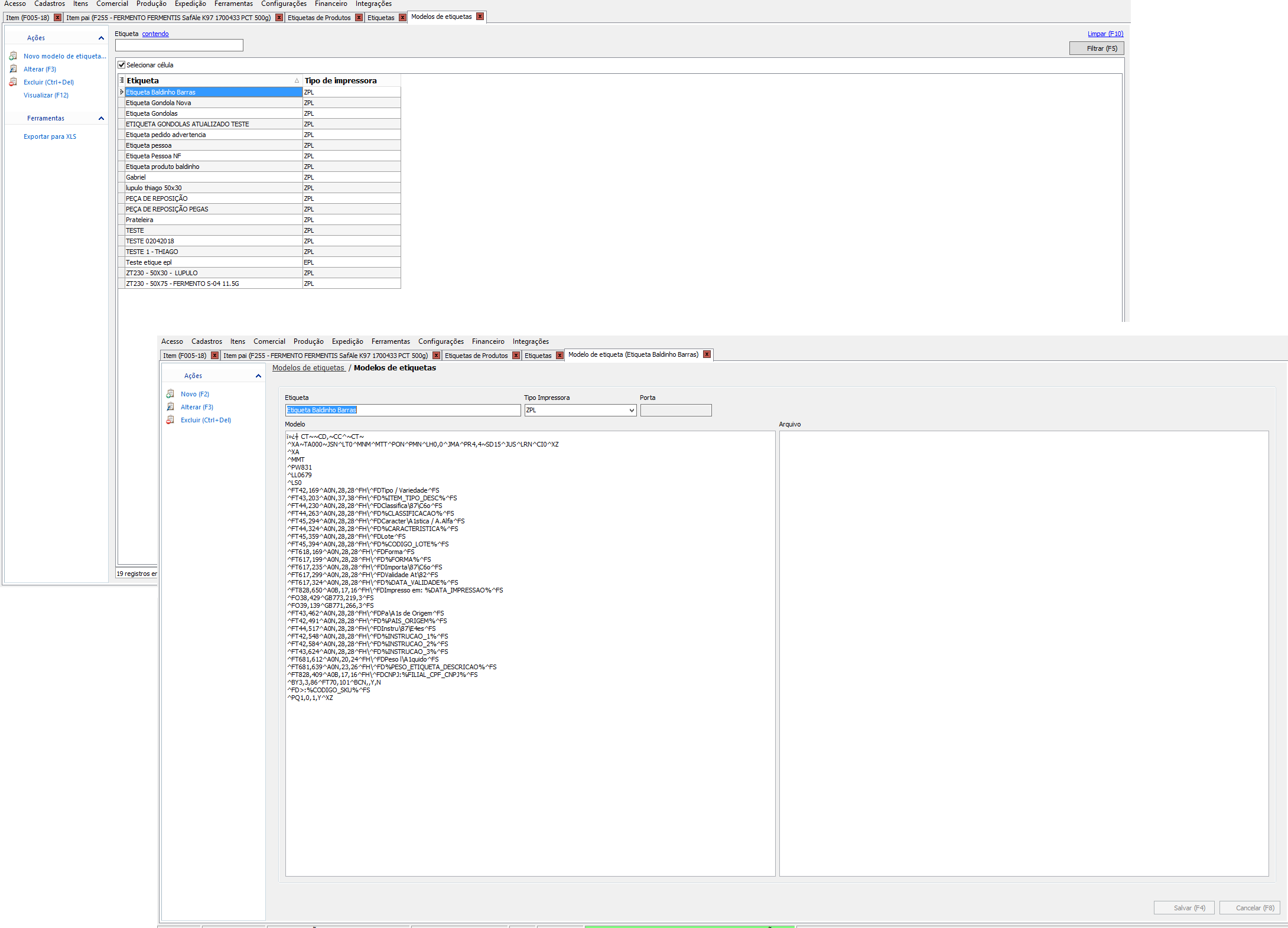Open the Cadastros menu in back window
1288x928 pixels.
click(50, 4)
